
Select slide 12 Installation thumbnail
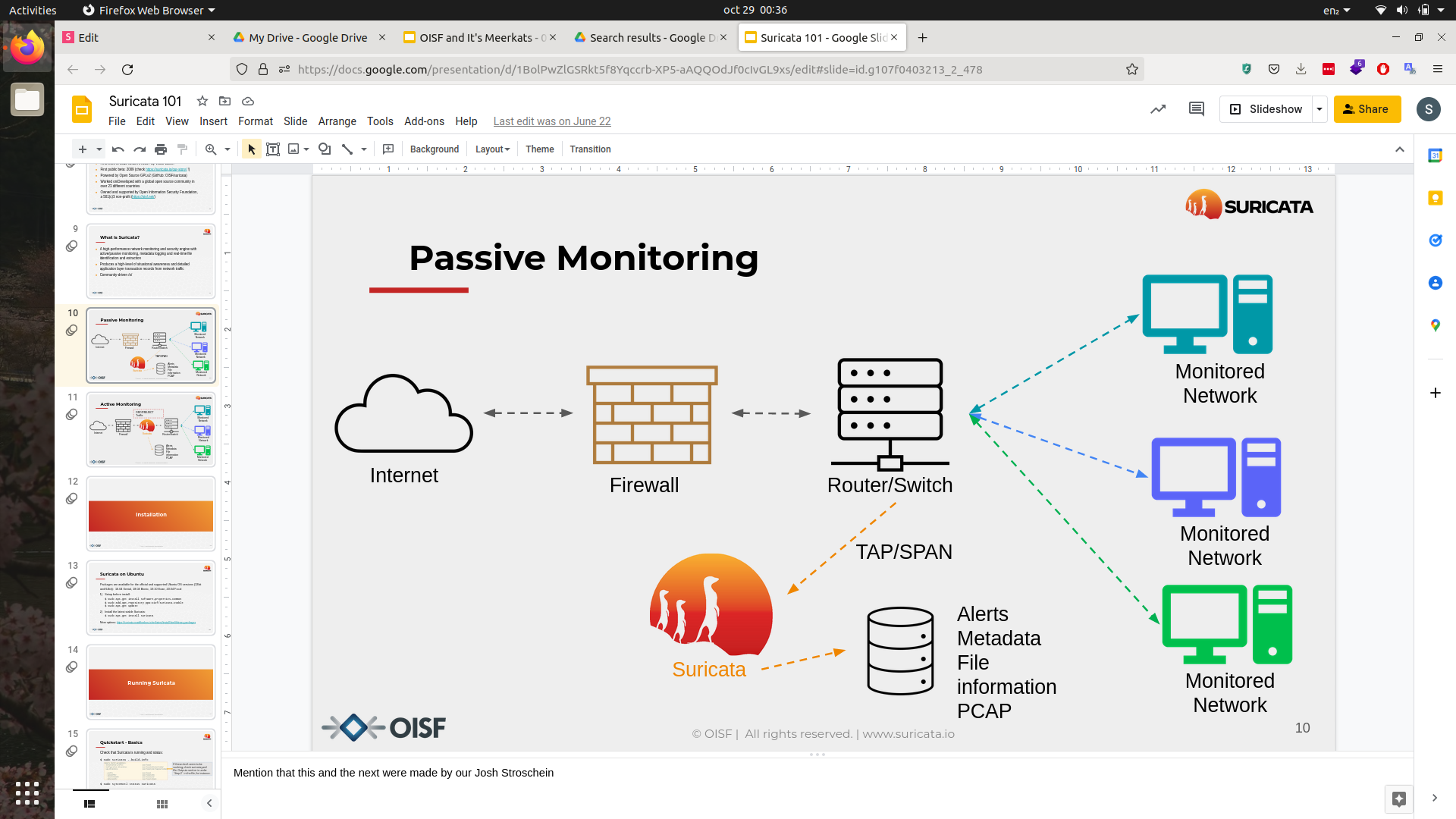(151, 513)
